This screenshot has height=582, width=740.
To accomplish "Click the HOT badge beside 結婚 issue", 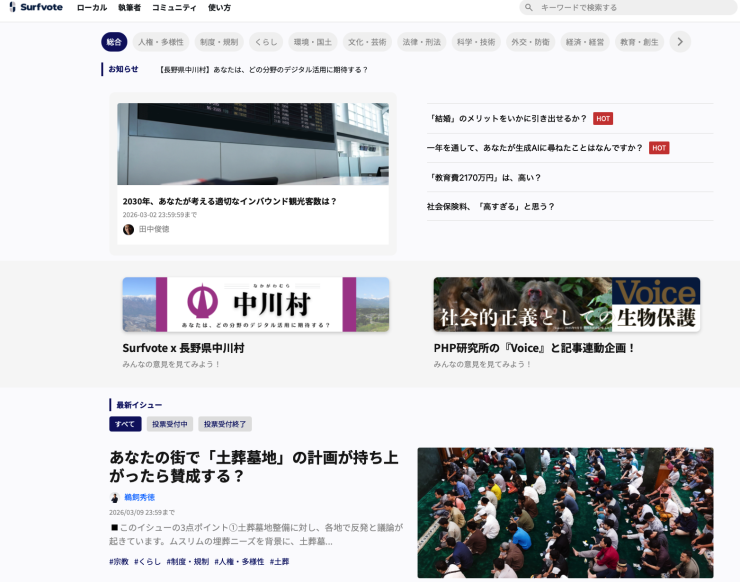I will click(603, 118).
